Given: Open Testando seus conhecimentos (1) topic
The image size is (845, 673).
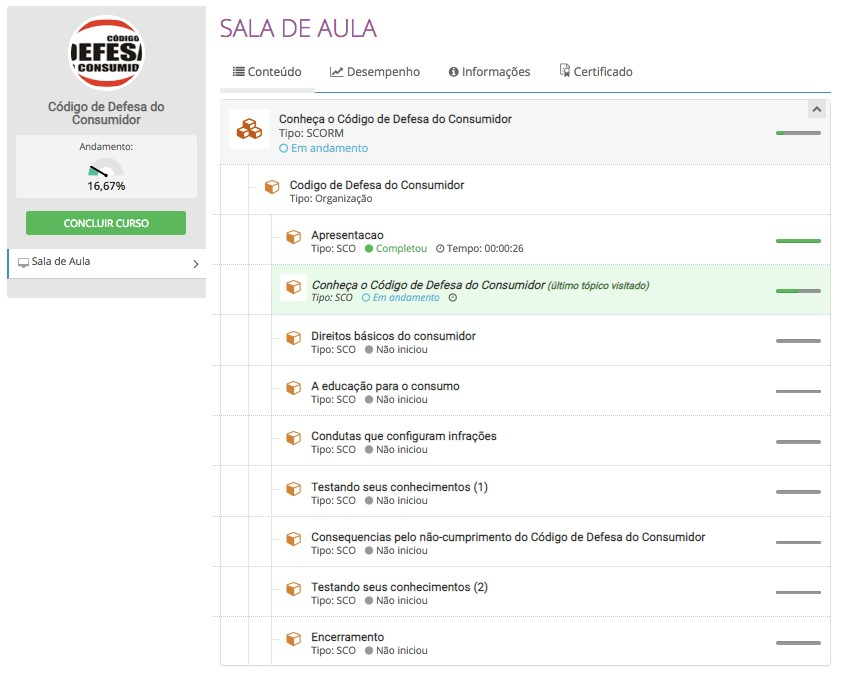Looking at the screenshot, I should pyautogui.click(x=399, y=487).
